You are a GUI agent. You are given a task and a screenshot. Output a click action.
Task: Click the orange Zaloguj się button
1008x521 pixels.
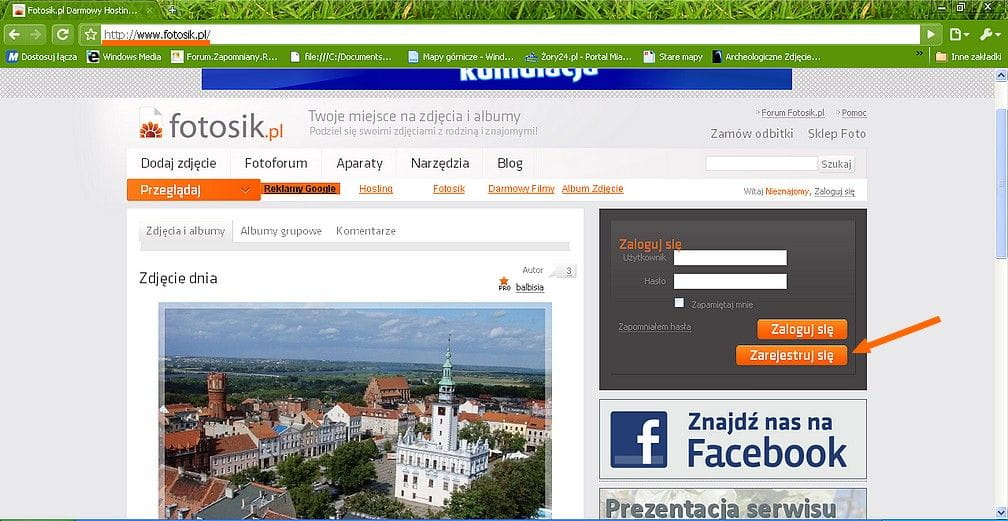[x=802, y=329]
